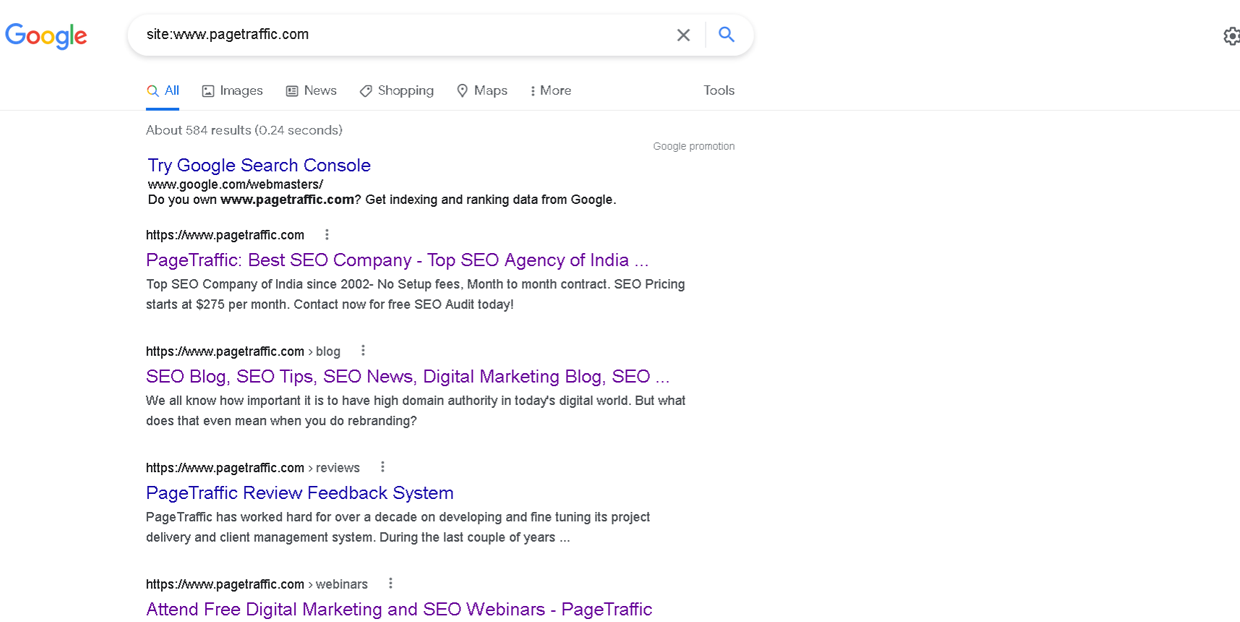Switch to Images search using camera icon
This screenshot has height=622, width=1240.
coord(232,90)
